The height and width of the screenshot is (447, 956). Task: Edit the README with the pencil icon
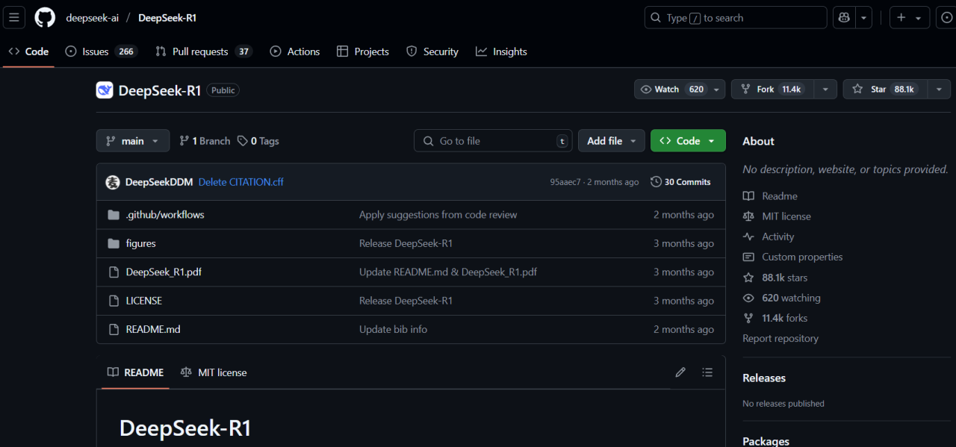[x=680, y=372]
